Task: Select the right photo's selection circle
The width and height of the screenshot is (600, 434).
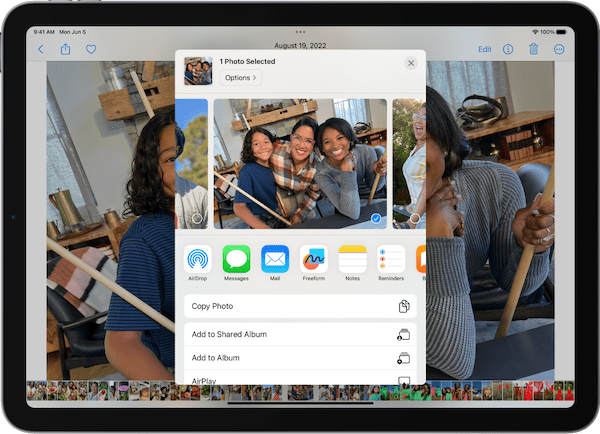Action: click(x=415, y=219)
